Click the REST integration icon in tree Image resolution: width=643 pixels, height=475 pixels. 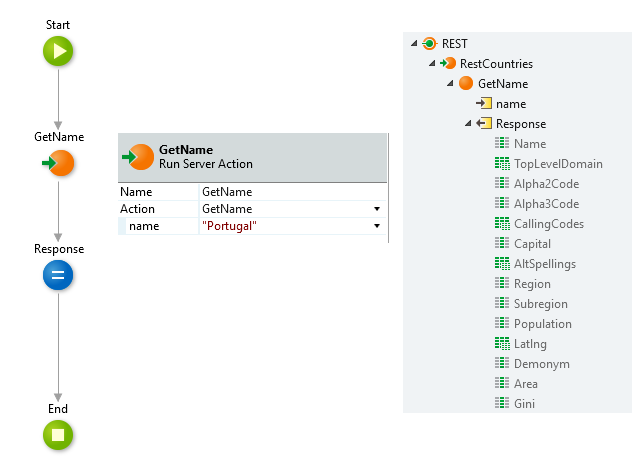pyautogui.click(x=429, y=43)
